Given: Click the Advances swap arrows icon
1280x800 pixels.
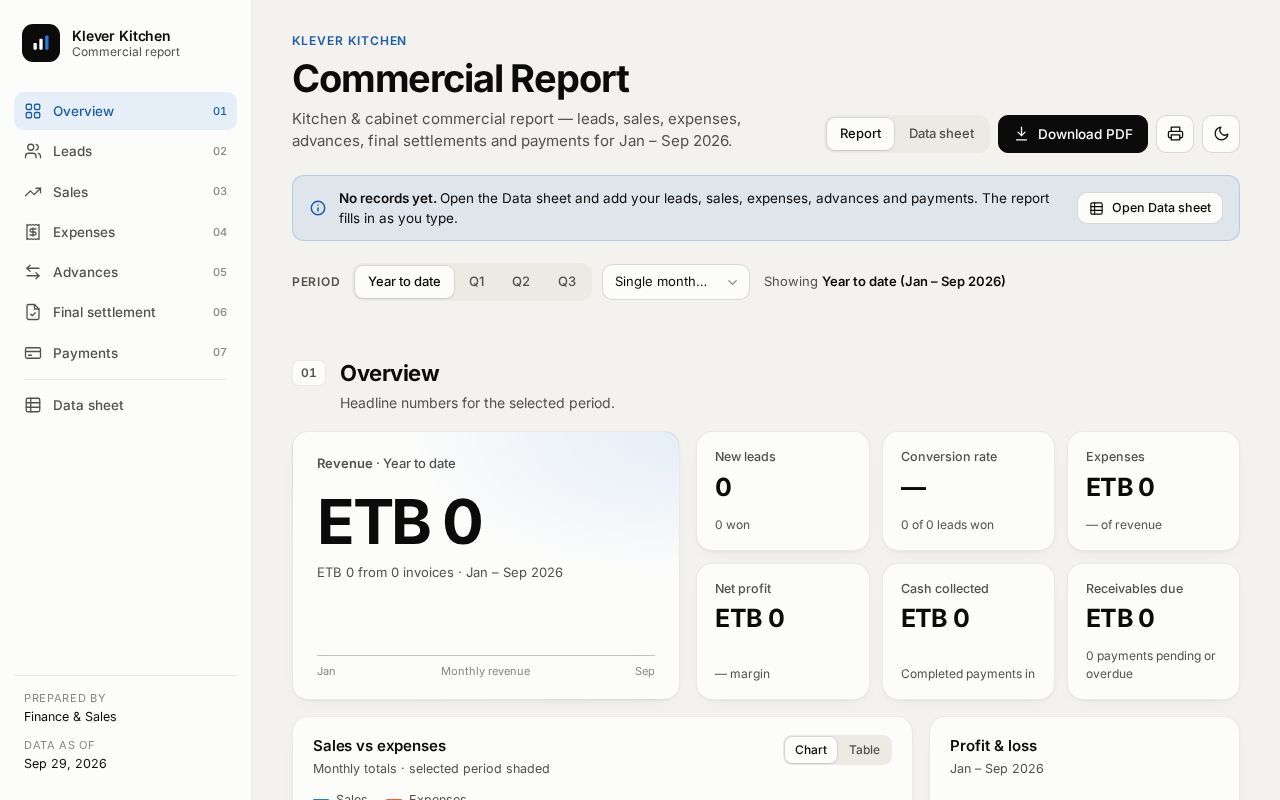Looking at the screenshot, I should click(x=33, y=272).
